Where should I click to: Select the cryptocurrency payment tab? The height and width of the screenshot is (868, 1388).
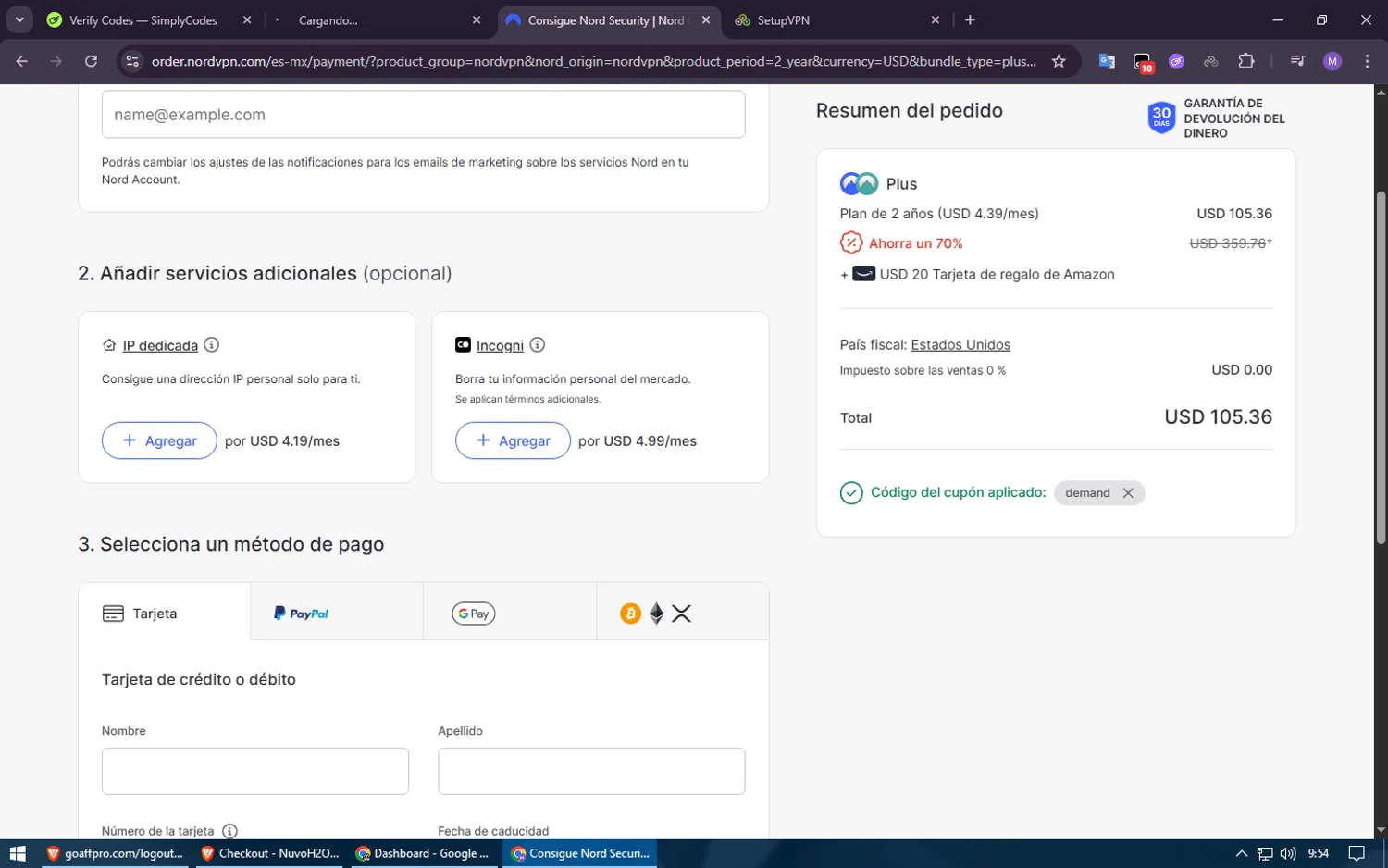tap(682, 612)
